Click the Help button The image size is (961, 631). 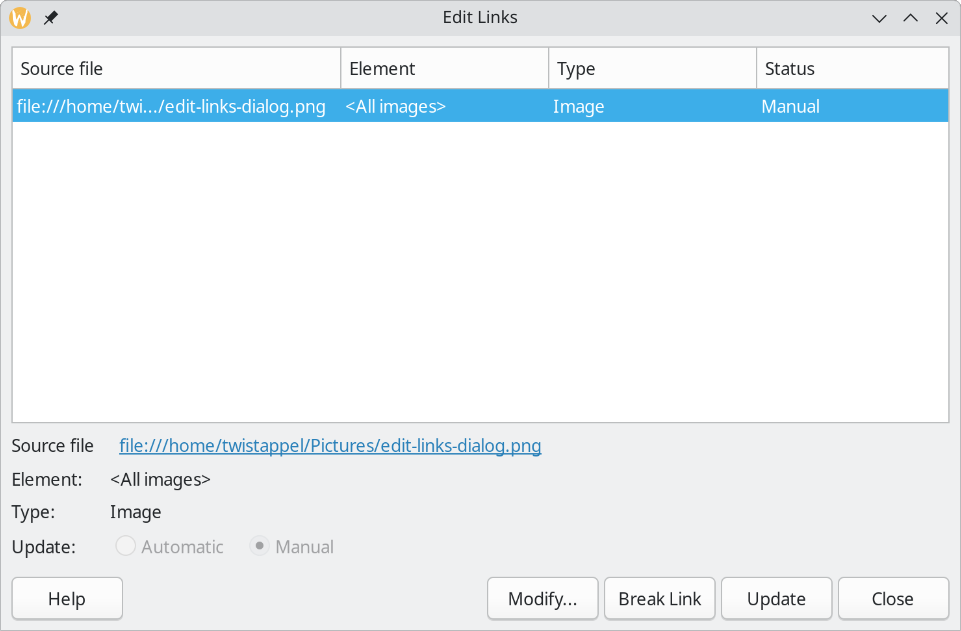tap(66, 598)
